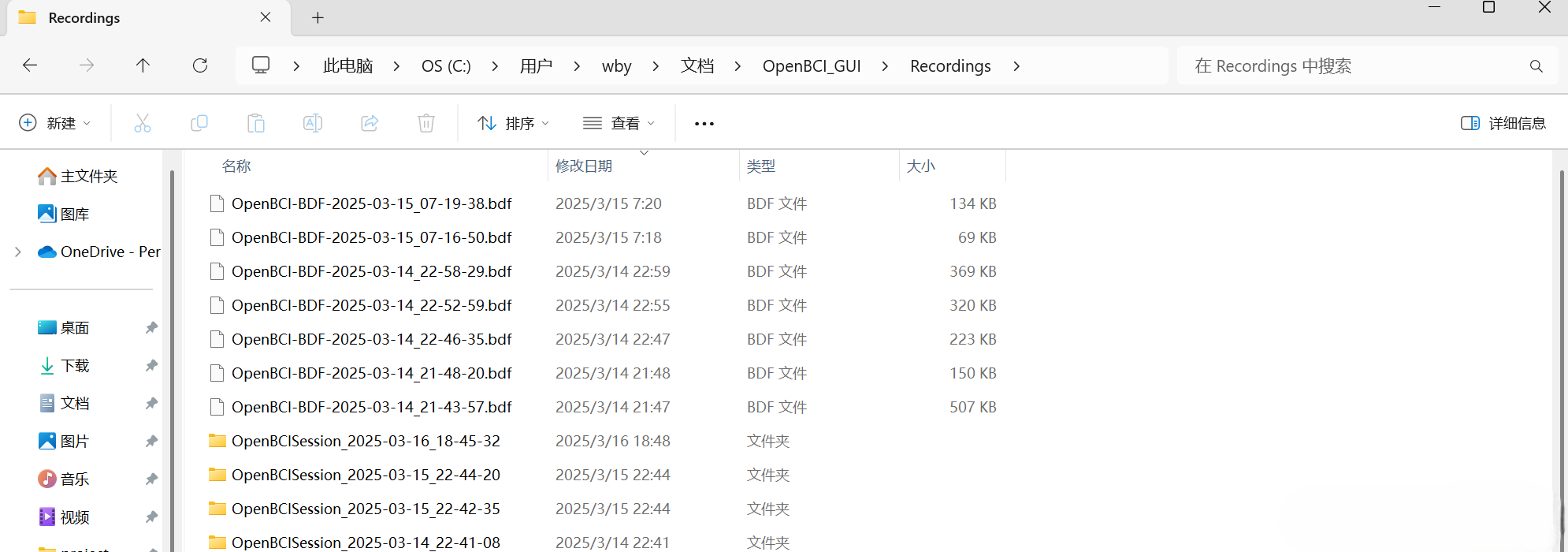Navigate back with the left arrow
1568x552 pixels.
pyautogui.click(x=30, y=65)
